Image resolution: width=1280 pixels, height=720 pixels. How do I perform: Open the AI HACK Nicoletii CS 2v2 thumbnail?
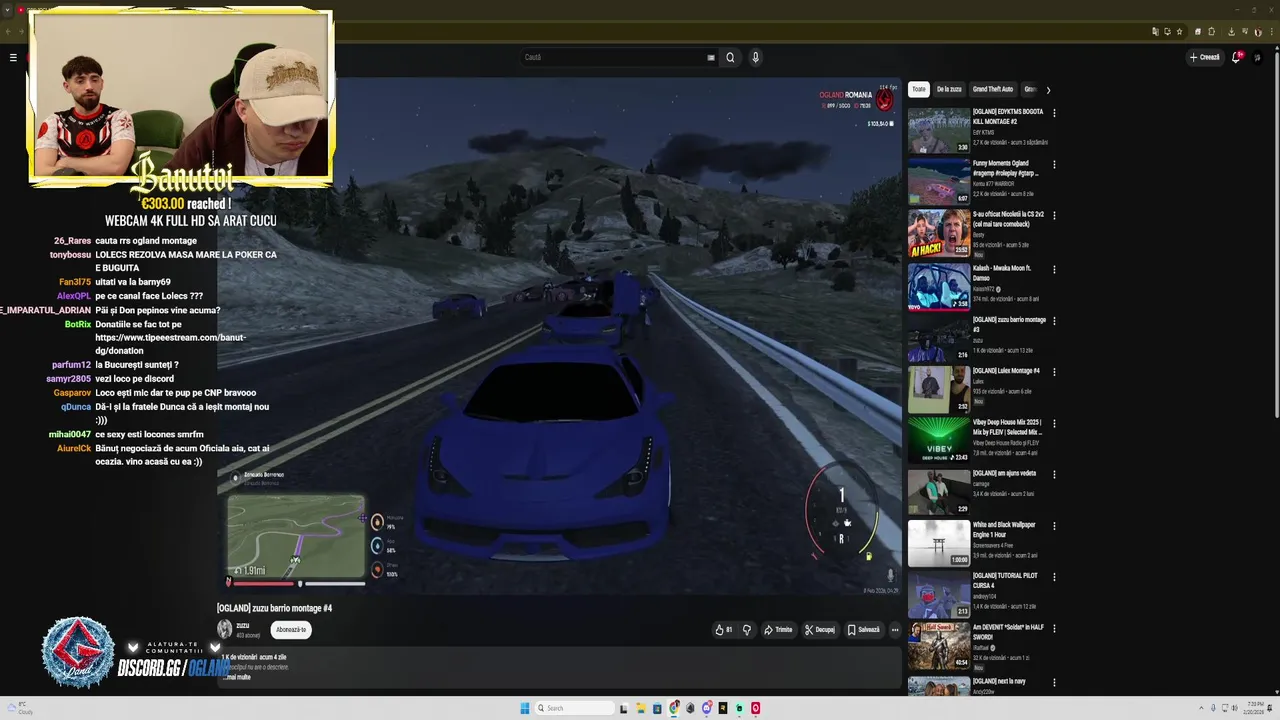[939, 233]
